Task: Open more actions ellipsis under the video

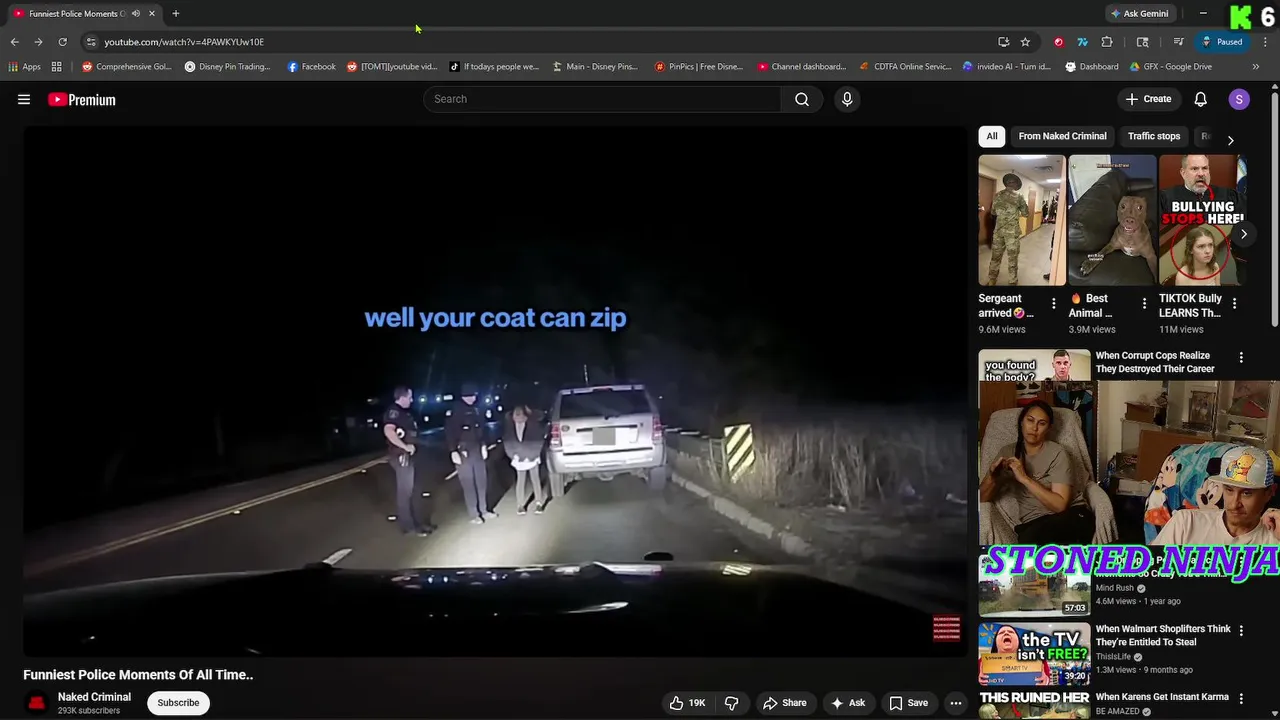Action: click(956, 703)
